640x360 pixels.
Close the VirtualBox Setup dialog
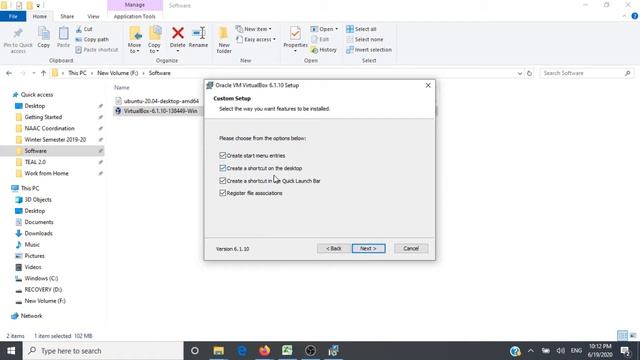click(x=428, y=85)
